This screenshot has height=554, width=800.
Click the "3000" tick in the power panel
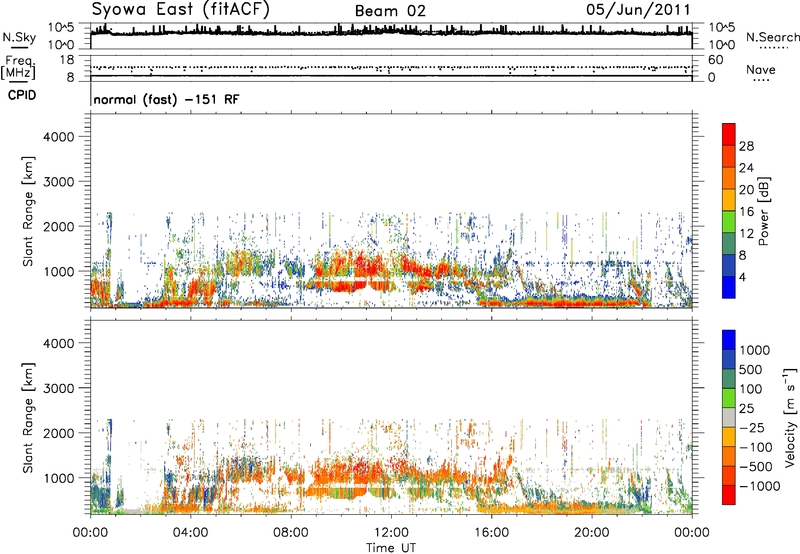59,182
